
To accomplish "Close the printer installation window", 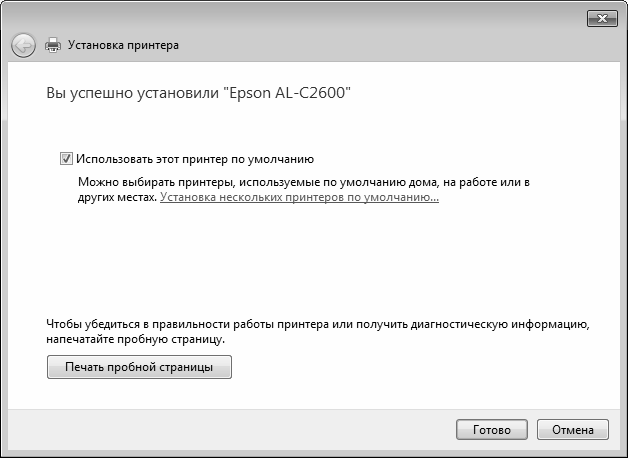I will coord(600,18).
